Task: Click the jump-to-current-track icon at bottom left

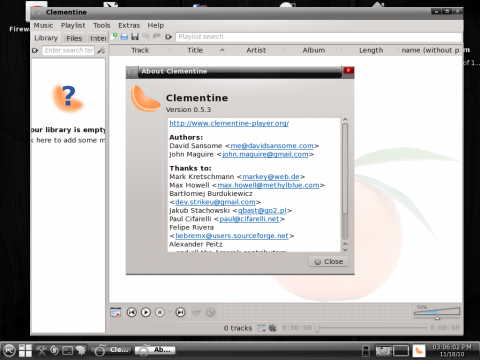Action: point(116,312)
